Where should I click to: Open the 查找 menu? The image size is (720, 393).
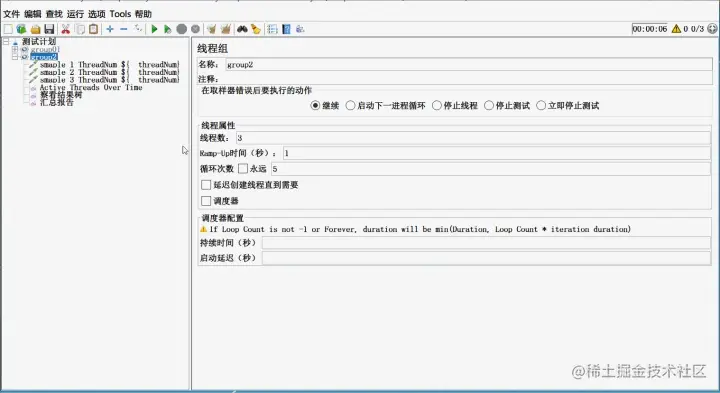(54, 14)
